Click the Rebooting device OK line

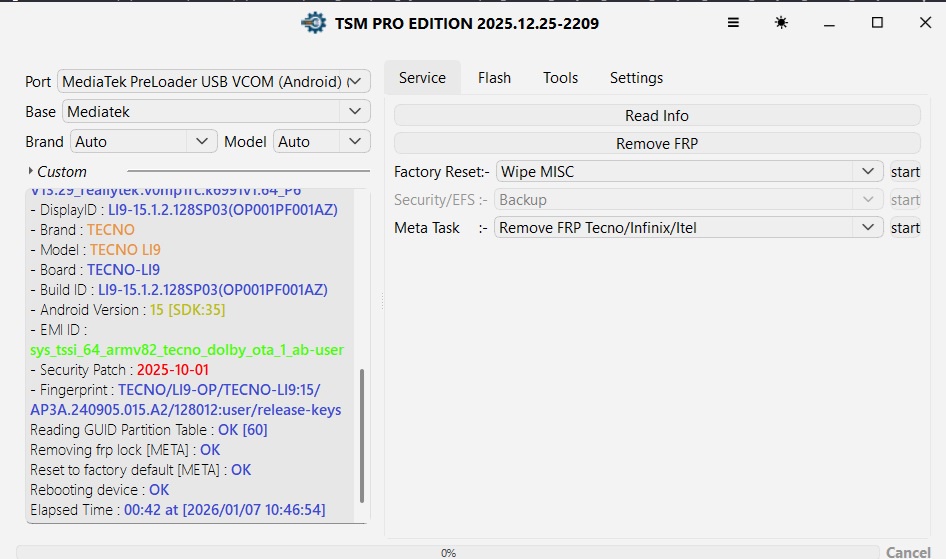[x=100, y=489]
